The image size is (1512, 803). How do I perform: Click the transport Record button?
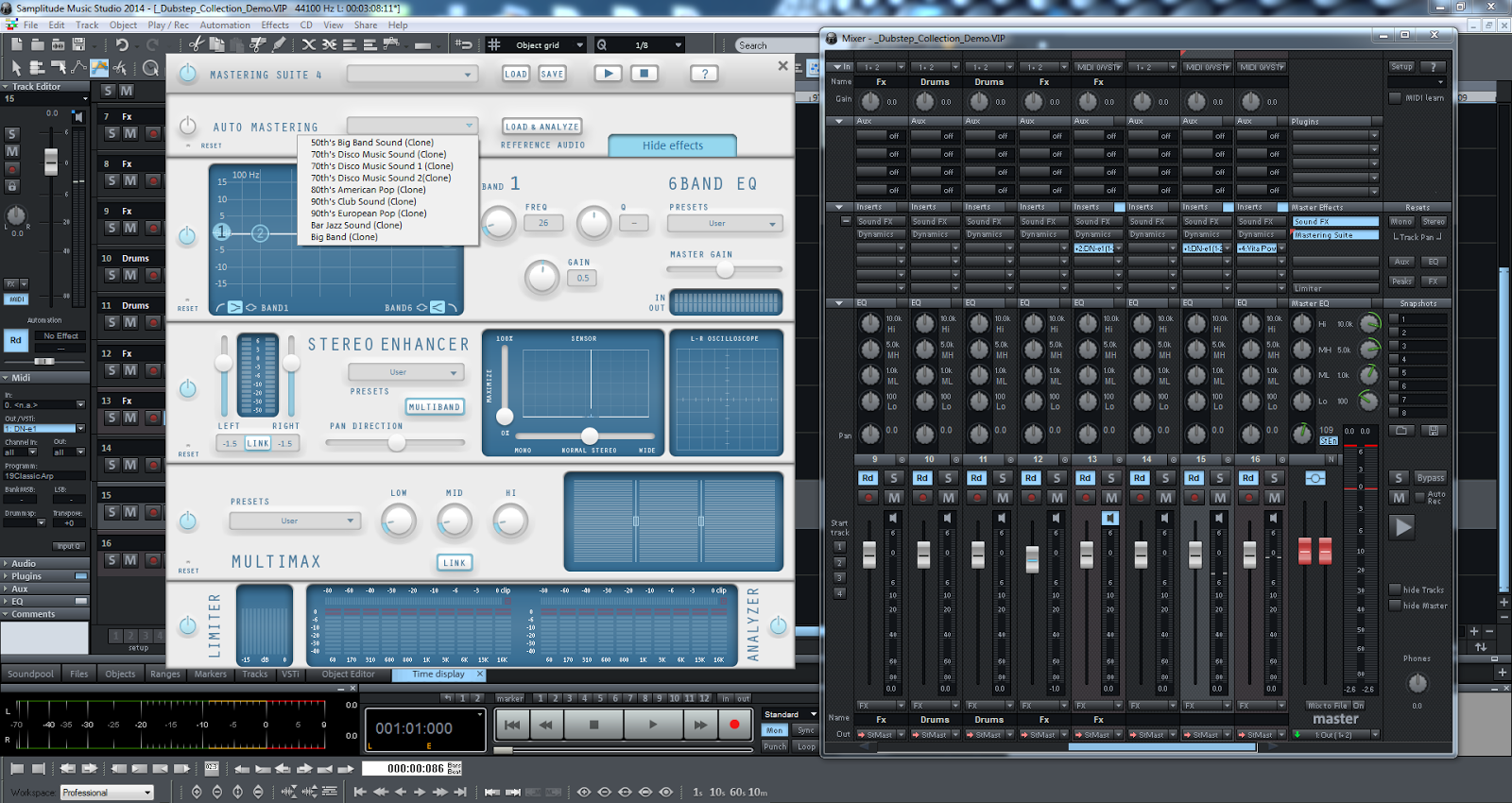coord(734,725)
